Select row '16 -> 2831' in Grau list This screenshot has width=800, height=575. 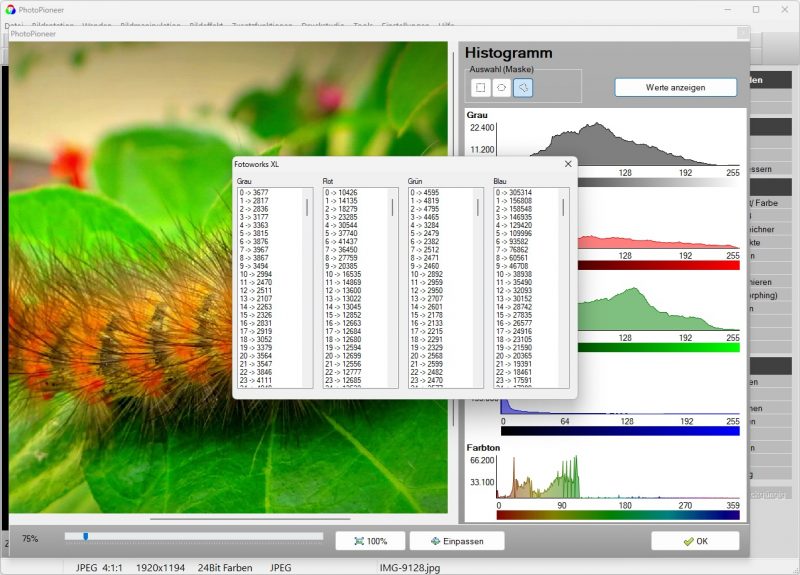click(256, 323)
